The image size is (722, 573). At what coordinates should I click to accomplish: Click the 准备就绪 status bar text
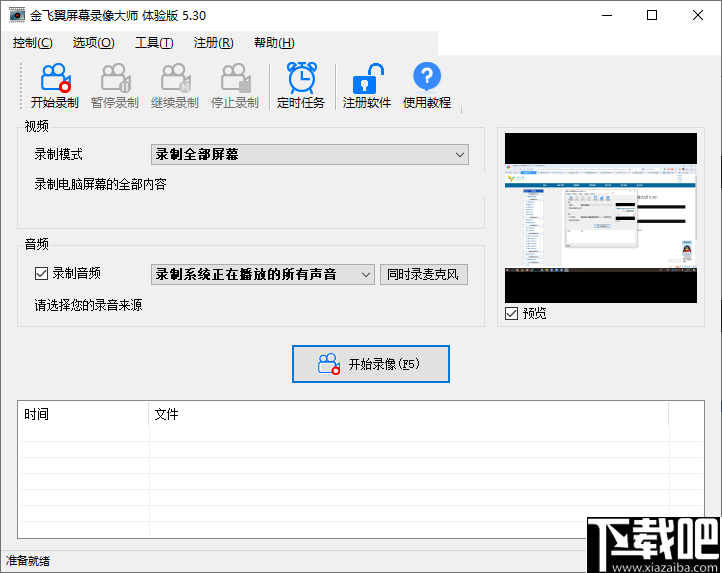click(x=28, y=561)
